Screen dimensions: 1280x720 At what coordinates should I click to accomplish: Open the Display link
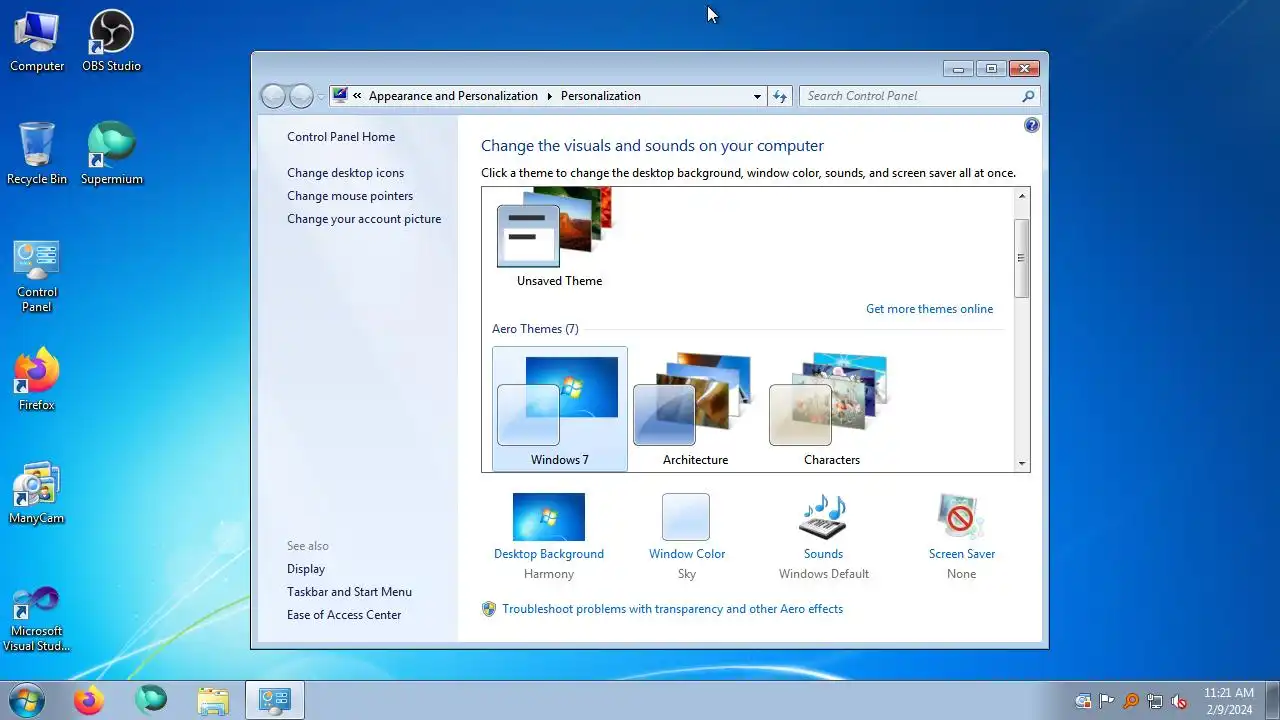(x=306, y=569)
